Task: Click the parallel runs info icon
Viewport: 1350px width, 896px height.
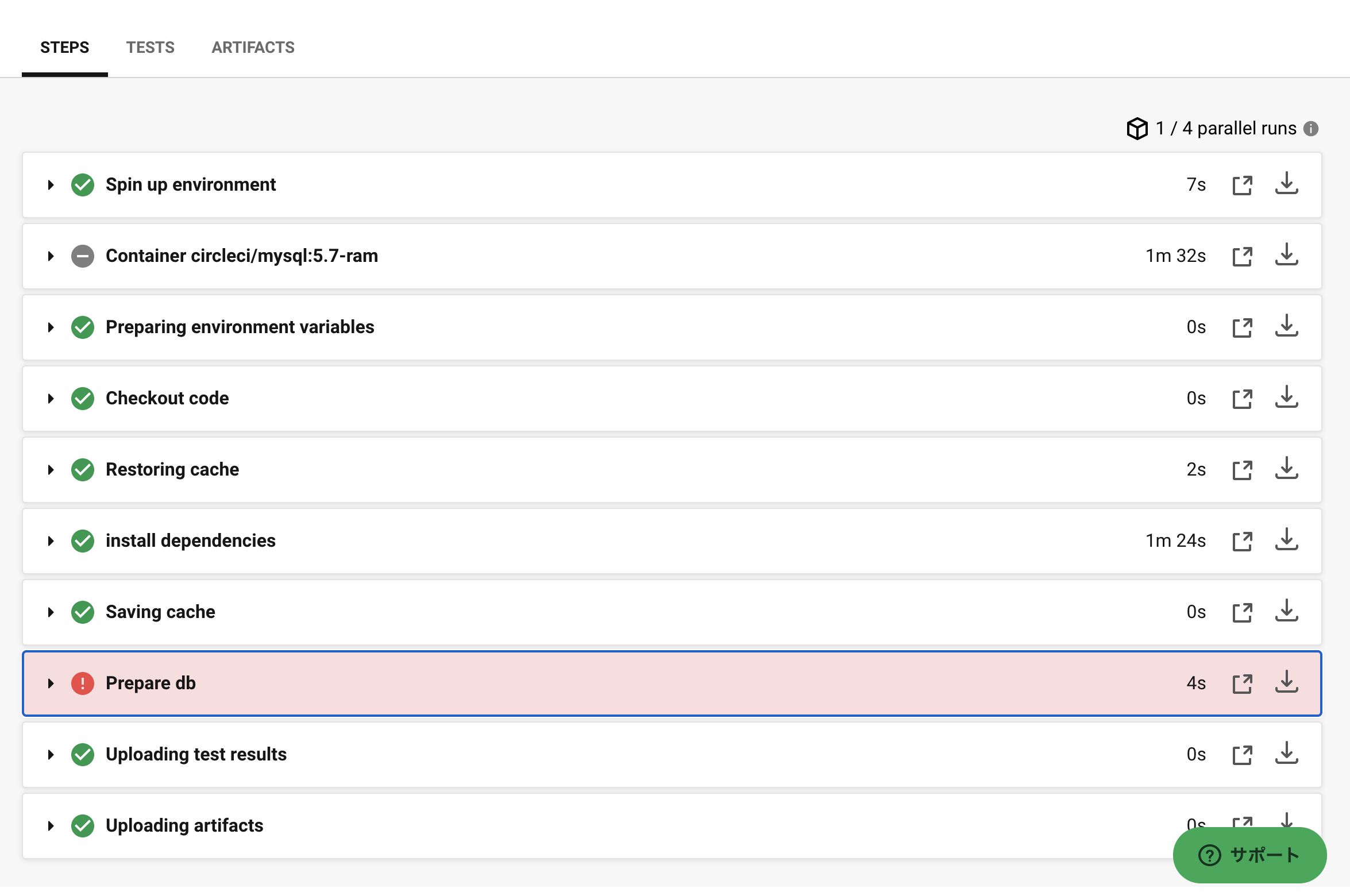Action: click(1311, 129)
